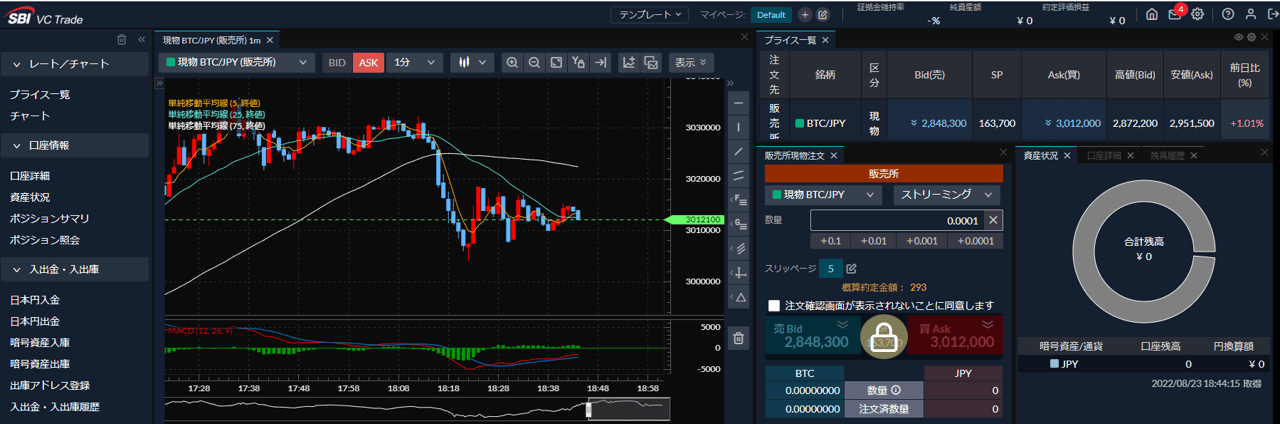
Task: Open the ストリーミング order type dropdown
Action: [946, 195]
